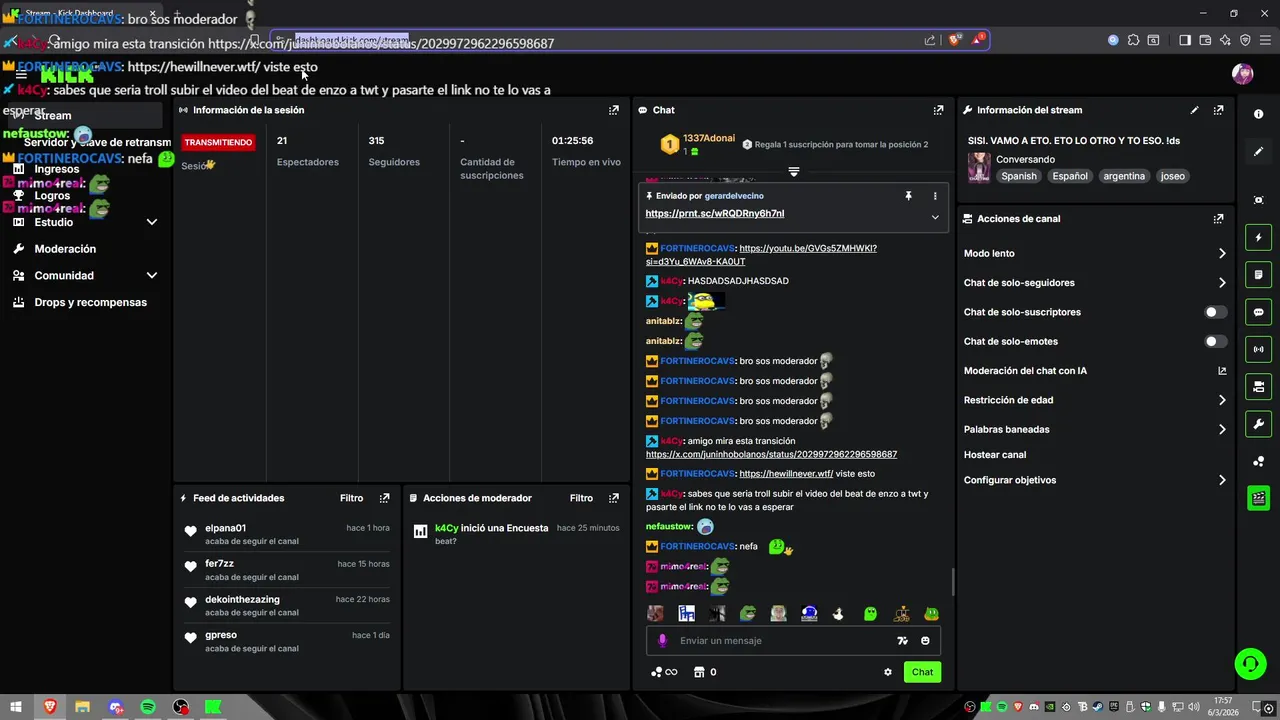Pop out the Acciones de moderador panel

point(614,498)
